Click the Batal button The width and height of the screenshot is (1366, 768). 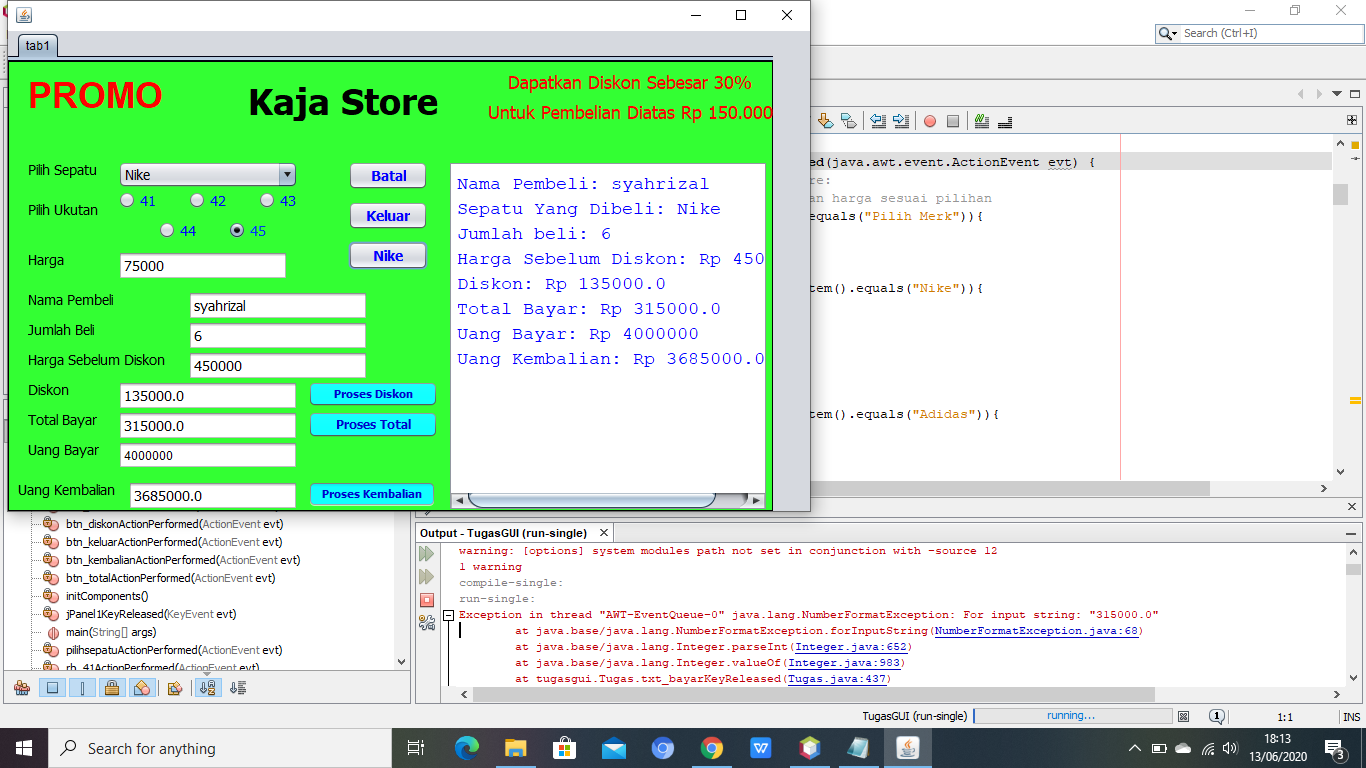click(x=388, y=176)
